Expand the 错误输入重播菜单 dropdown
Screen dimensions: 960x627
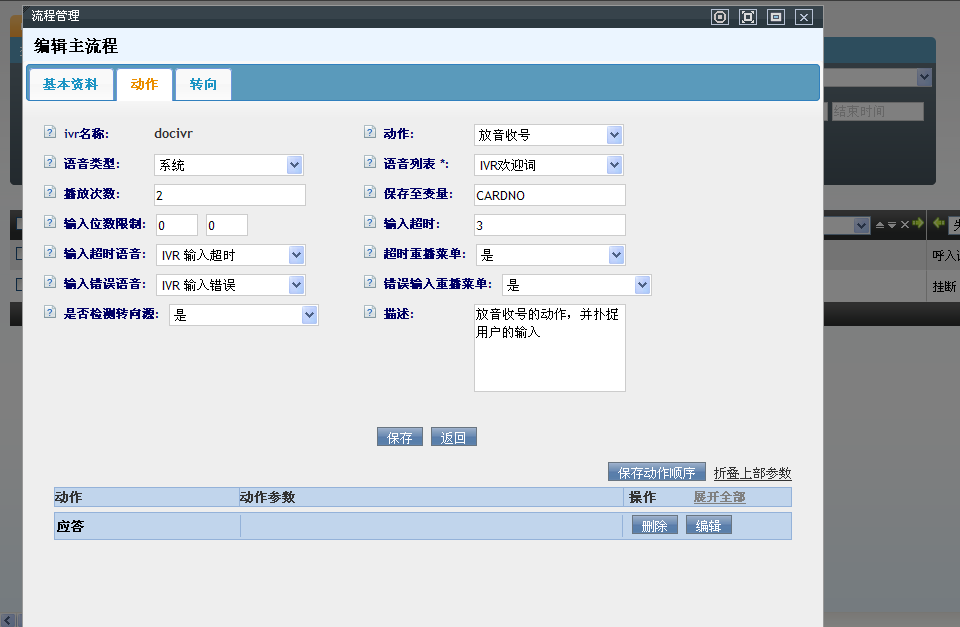click(576, 285)
